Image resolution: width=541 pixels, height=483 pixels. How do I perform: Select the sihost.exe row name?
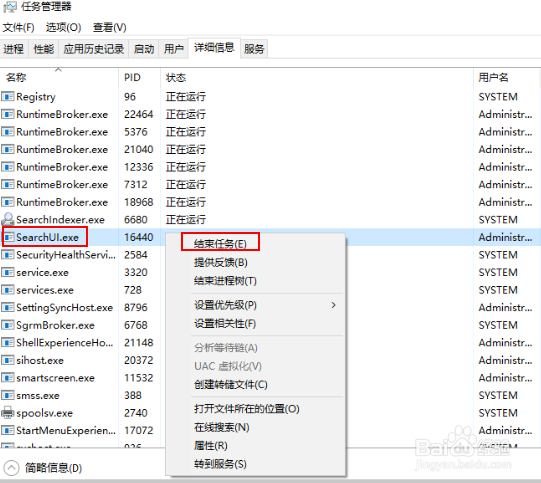click(40, 360)
